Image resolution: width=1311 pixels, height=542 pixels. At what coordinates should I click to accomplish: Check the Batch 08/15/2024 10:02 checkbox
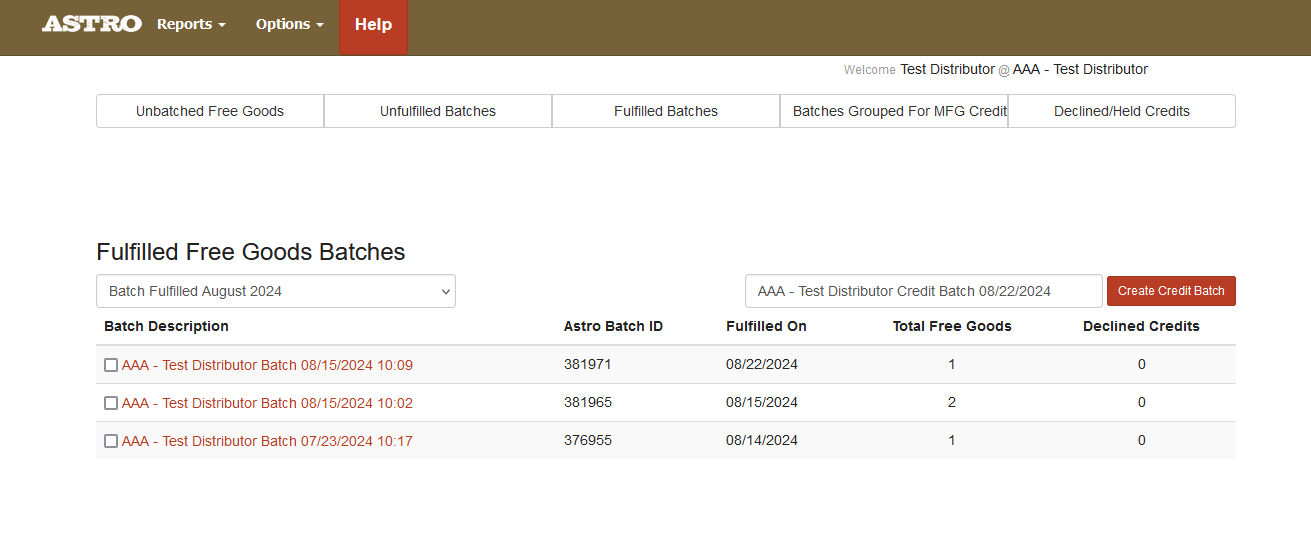111,403
